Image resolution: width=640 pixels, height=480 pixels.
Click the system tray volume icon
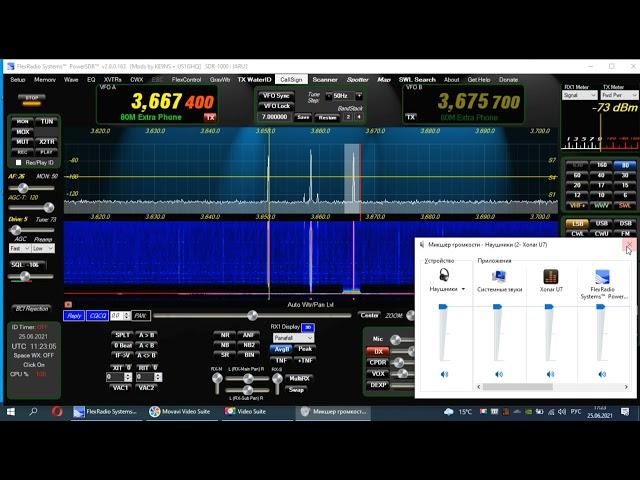pyautogui.click(x=562, y=412)
